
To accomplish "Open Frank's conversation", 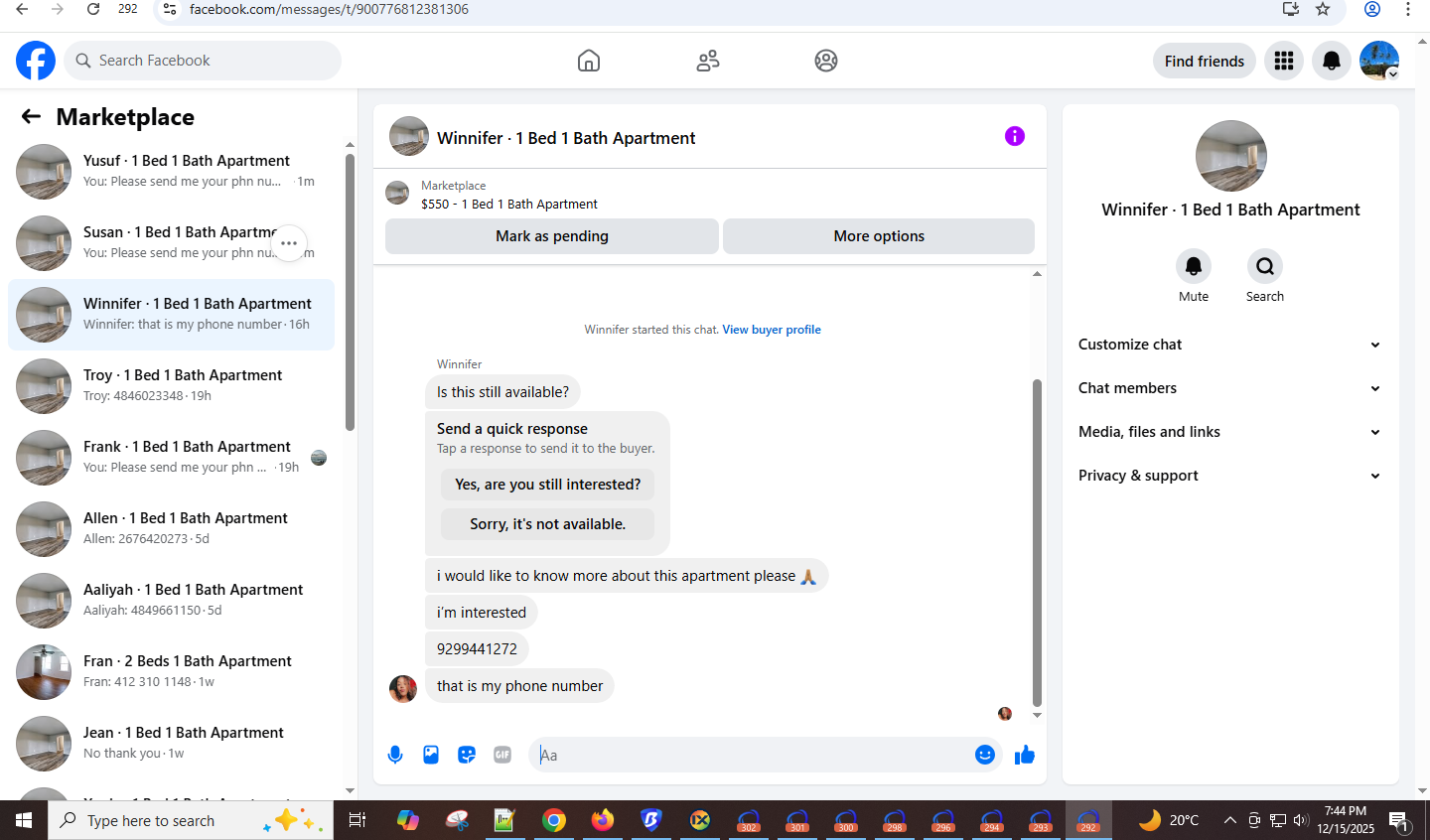I will (x=171, y=458).
